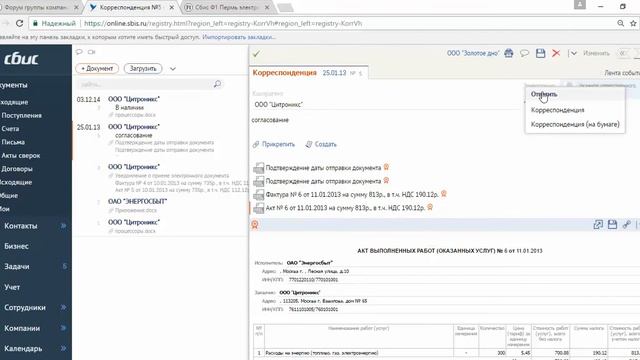Click the signature seal icon after Акт № 6
The width and height of the screenshot is (640, 360).
tap(430, 207)
